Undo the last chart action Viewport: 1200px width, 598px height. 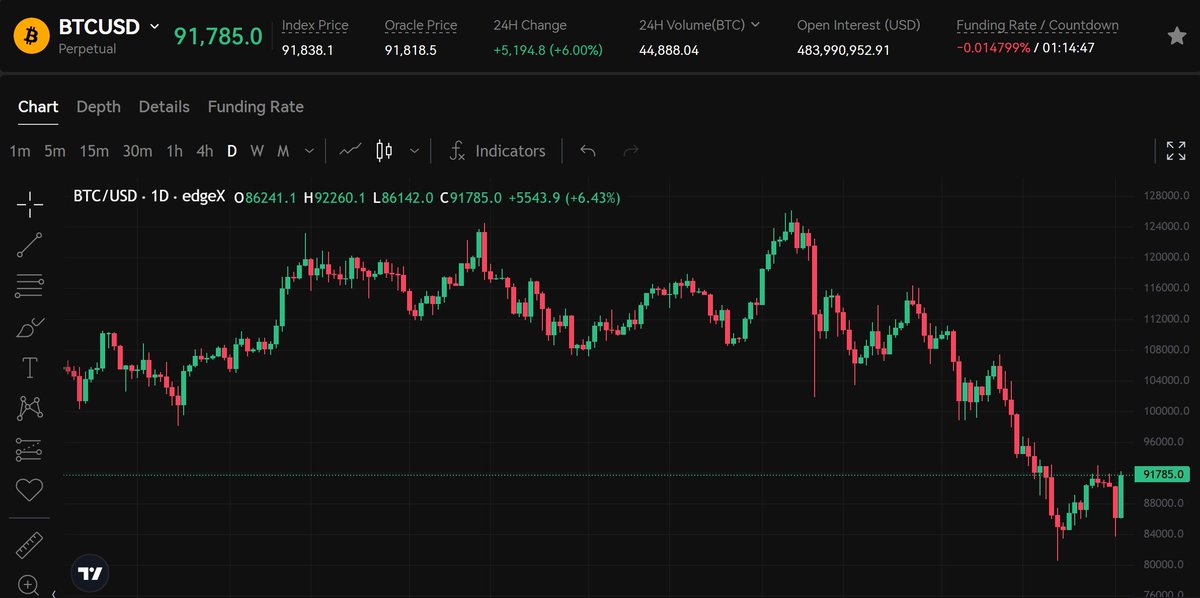588,151
